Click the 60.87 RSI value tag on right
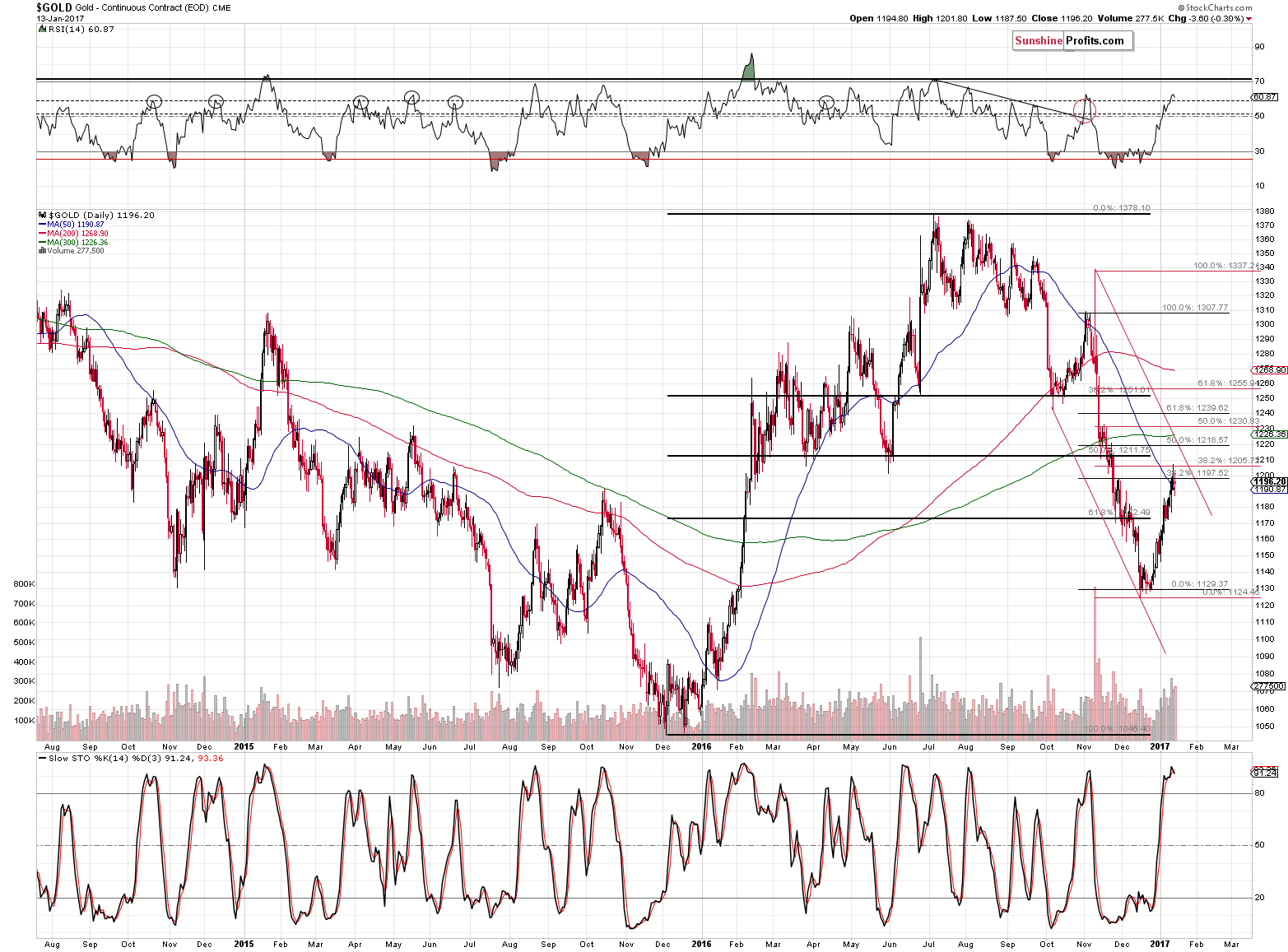Screen dimensions: 1288x952 tap(1264, 97)
